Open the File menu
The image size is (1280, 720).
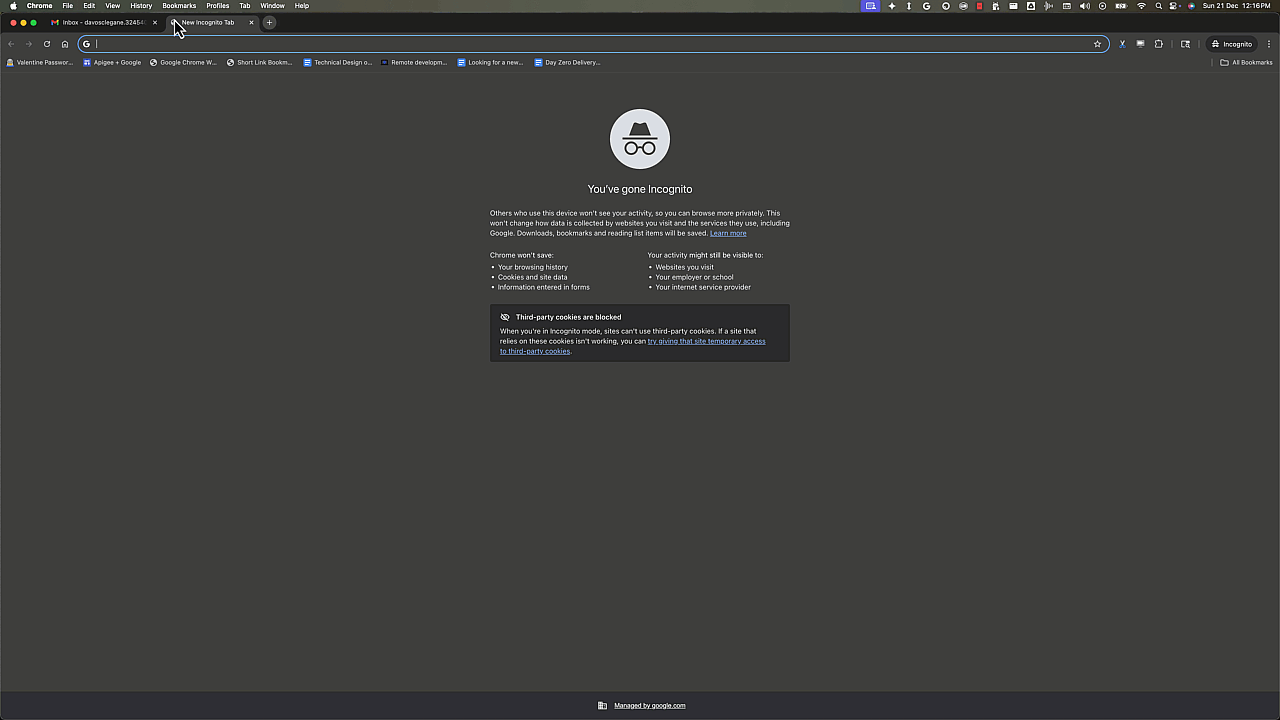coord(68,6)
